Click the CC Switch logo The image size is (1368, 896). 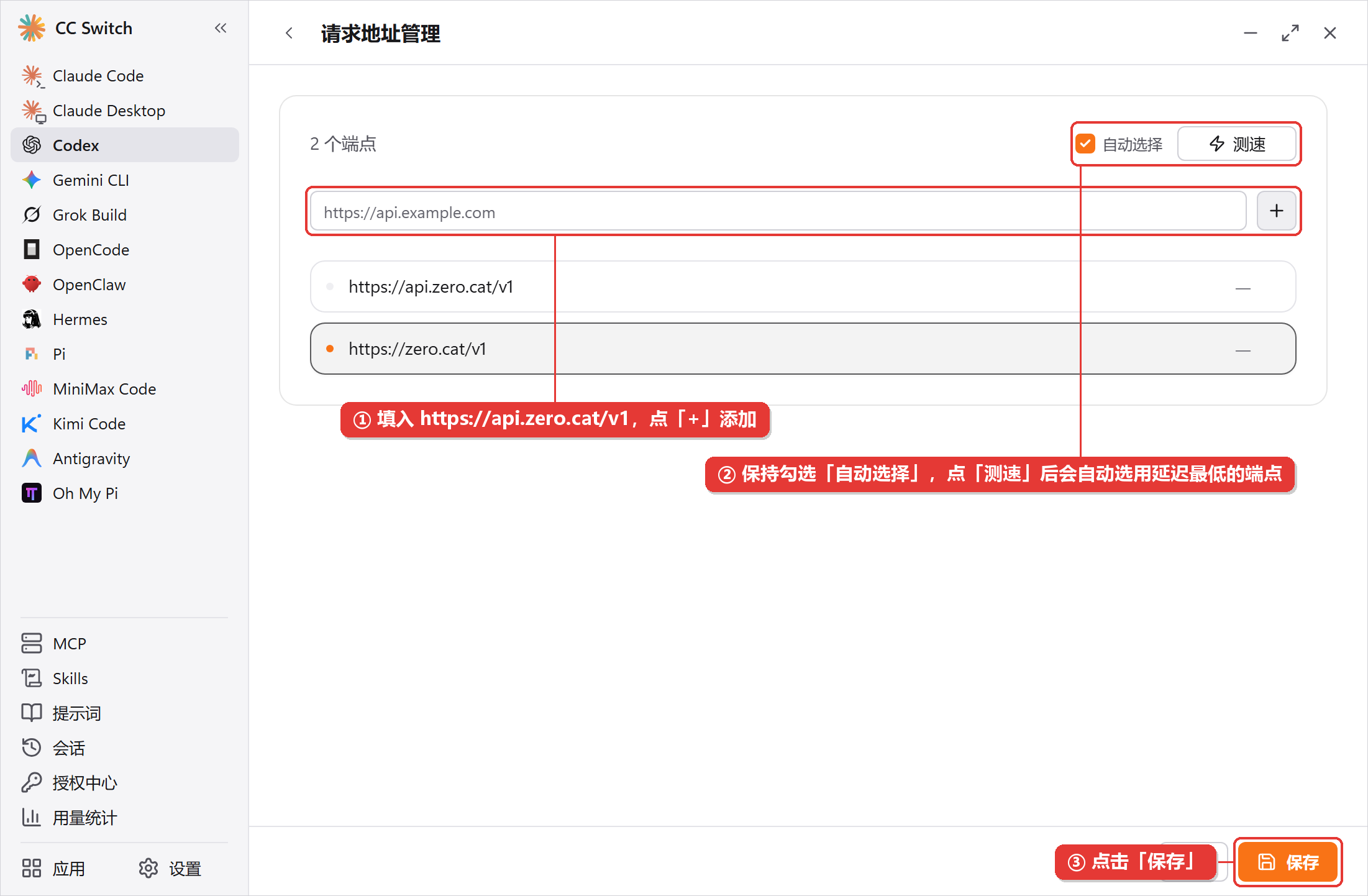[31, 28]
